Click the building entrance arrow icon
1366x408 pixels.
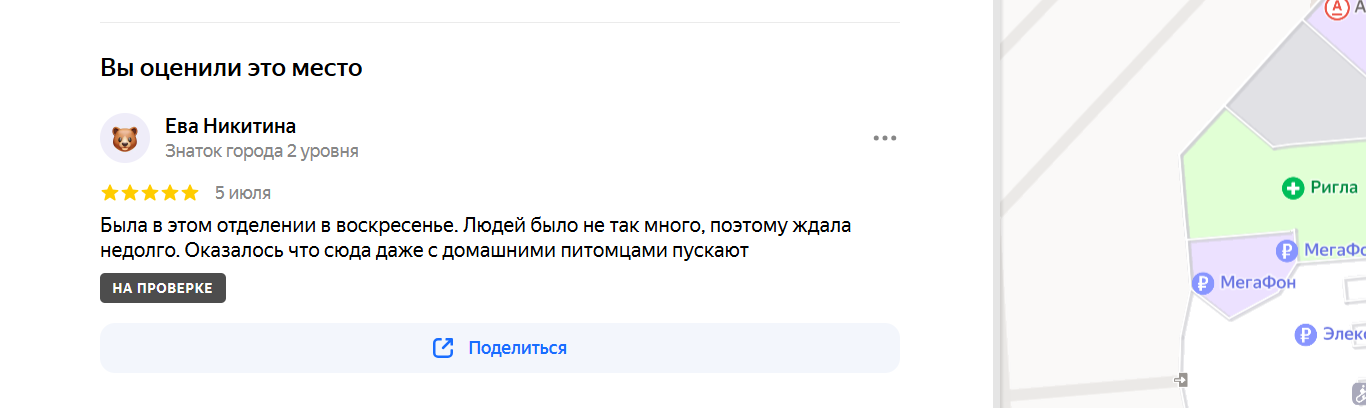coord(1181,380)
